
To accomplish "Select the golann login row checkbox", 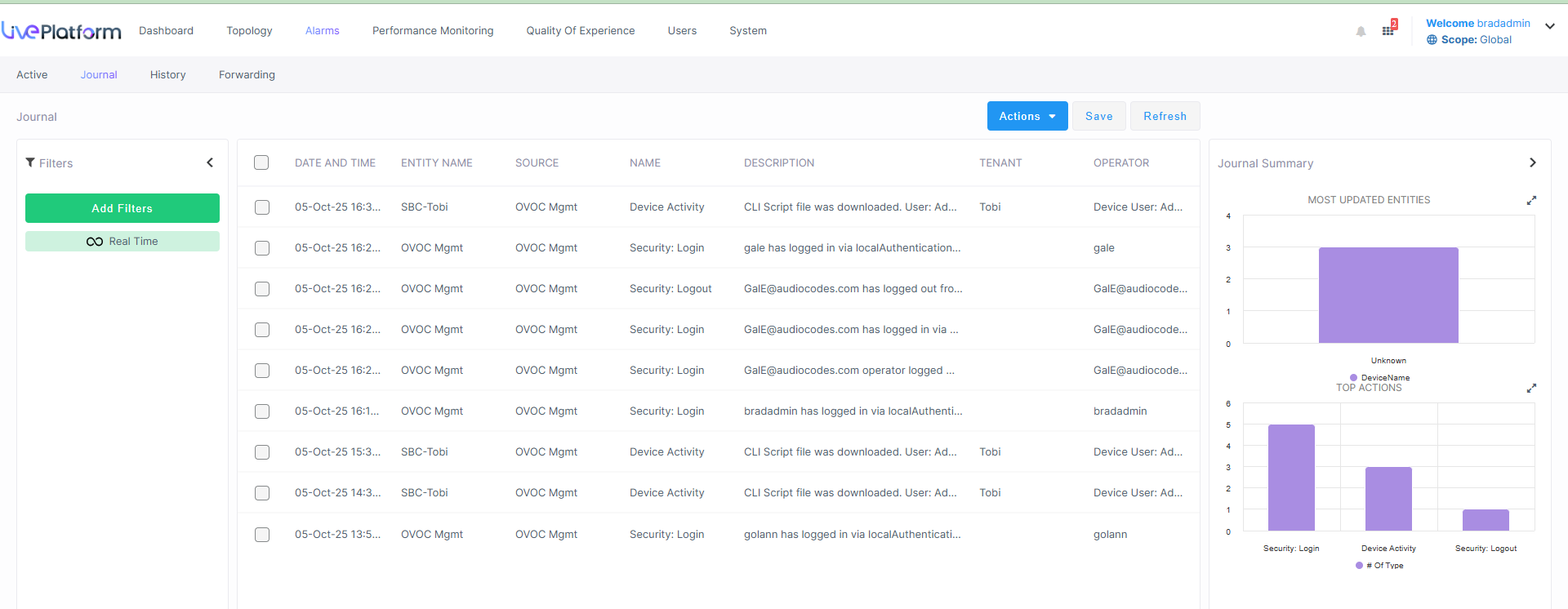I will (262, 535).
